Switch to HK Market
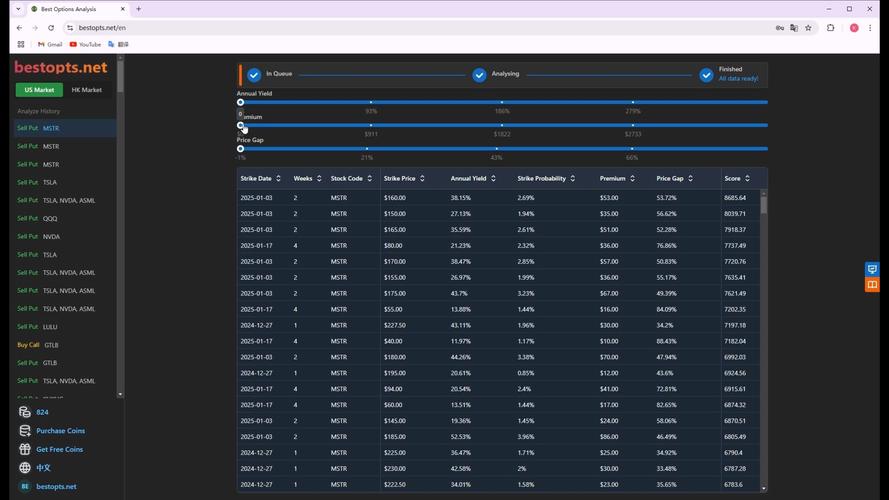The height and width of the screenshot is (500, 889). (x=87, y=90)
